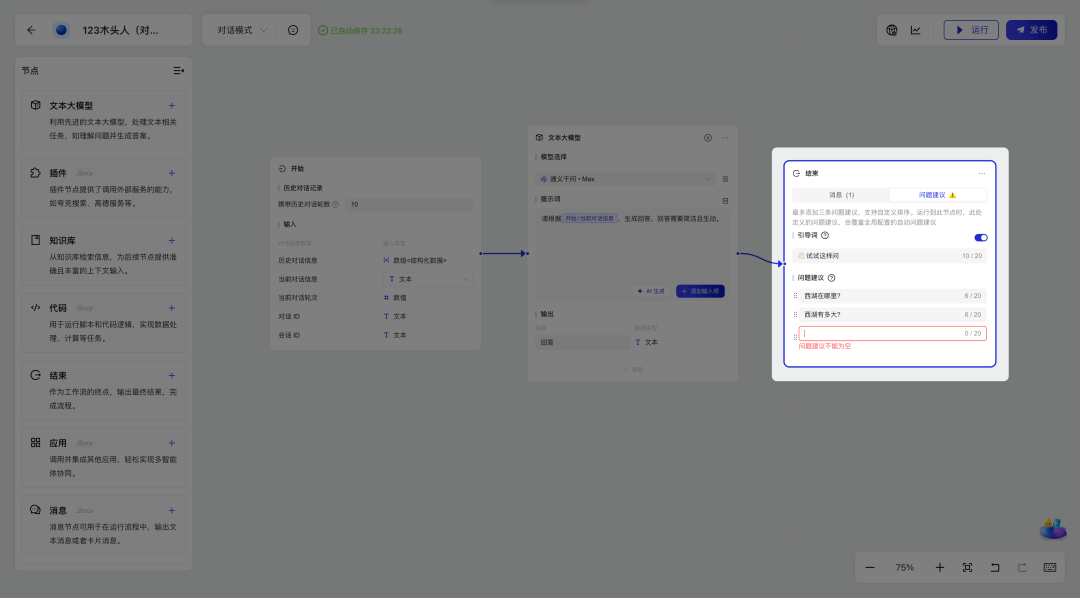Fit canvas to view icon
This screenshot has height=598, width=1080.
[x=967, y=568]
